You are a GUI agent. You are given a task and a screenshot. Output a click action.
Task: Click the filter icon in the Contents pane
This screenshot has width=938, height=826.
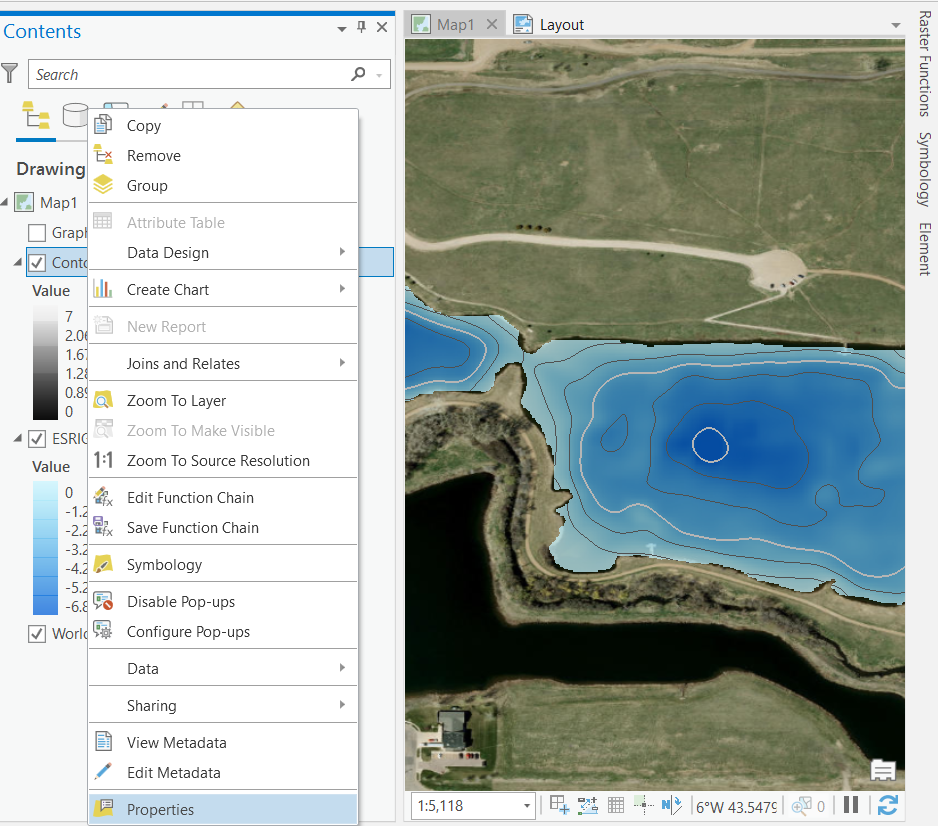pyautogui.click(x=10, y=74)
